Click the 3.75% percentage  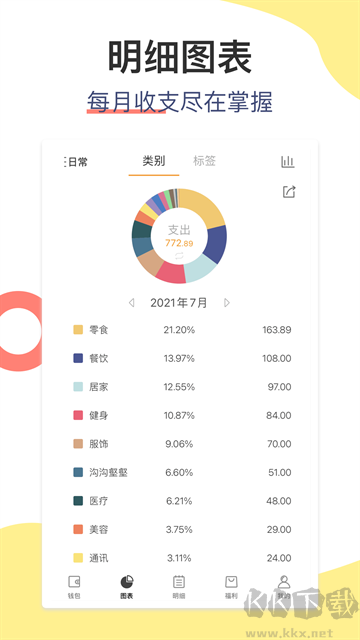[179, 529]
